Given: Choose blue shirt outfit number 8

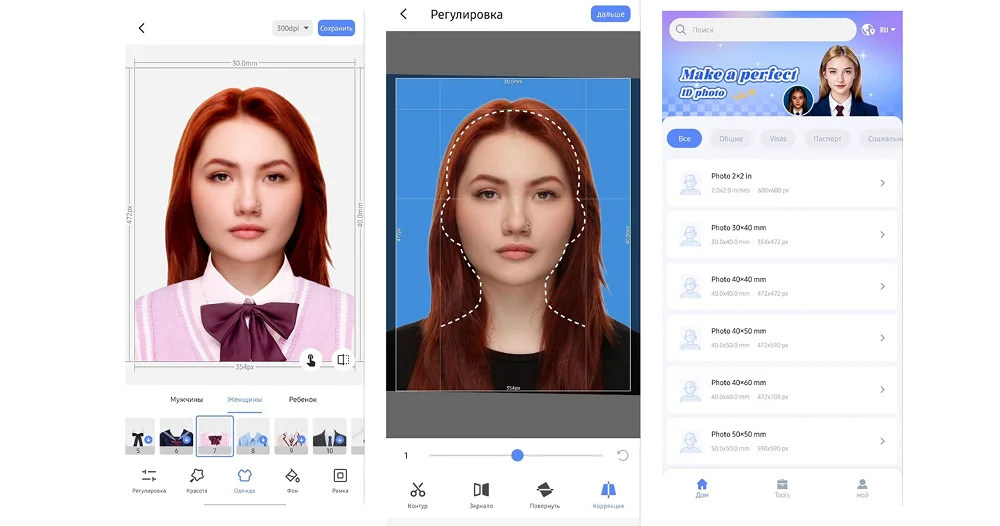Looking at the screenshot, I should [253, 436].
